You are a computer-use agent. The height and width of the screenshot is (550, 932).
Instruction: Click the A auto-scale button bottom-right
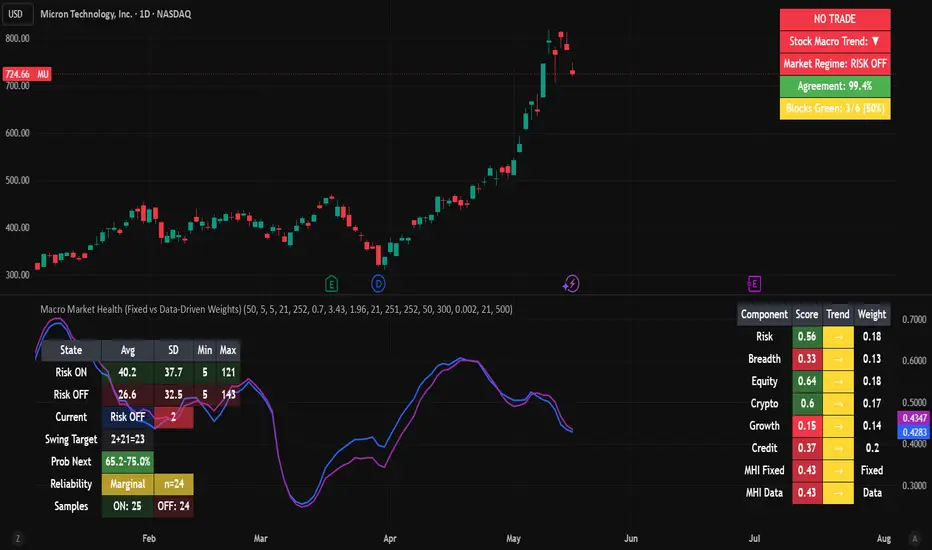click(914, 539)
